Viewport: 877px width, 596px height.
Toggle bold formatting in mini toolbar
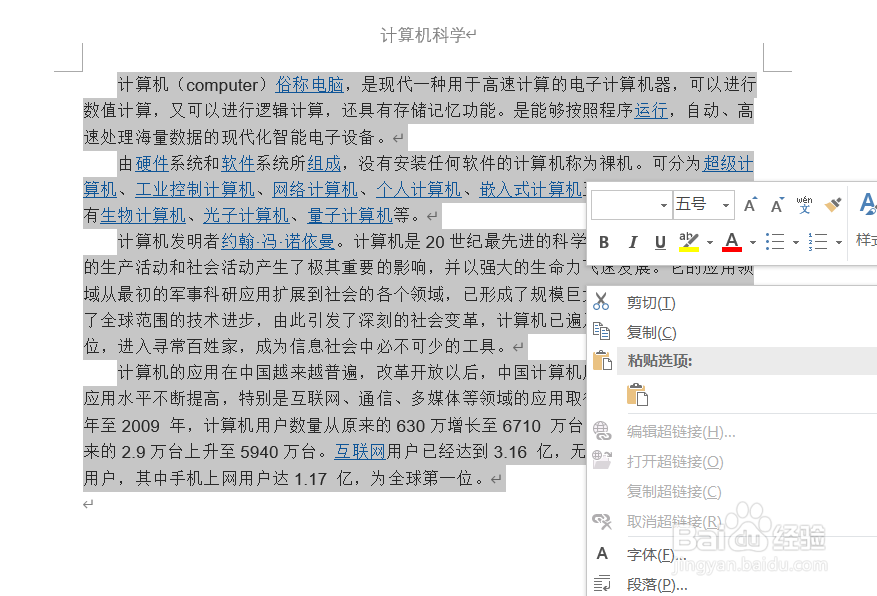pyautogui.click(x=604, y=242)
